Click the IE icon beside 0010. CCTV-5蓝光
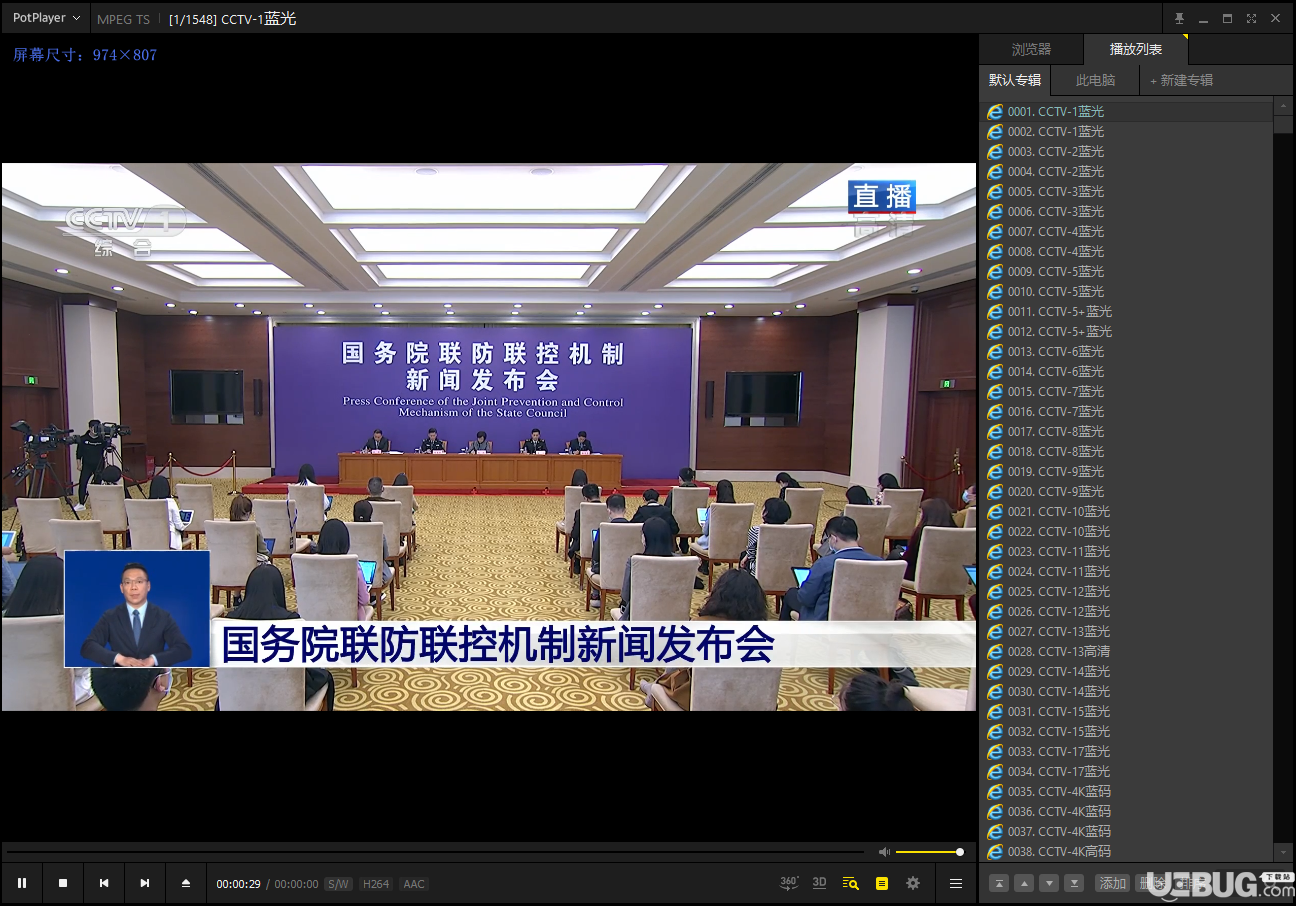This screenshot has width=1296, height=906. pyautogui.click(x=995, y=292)
